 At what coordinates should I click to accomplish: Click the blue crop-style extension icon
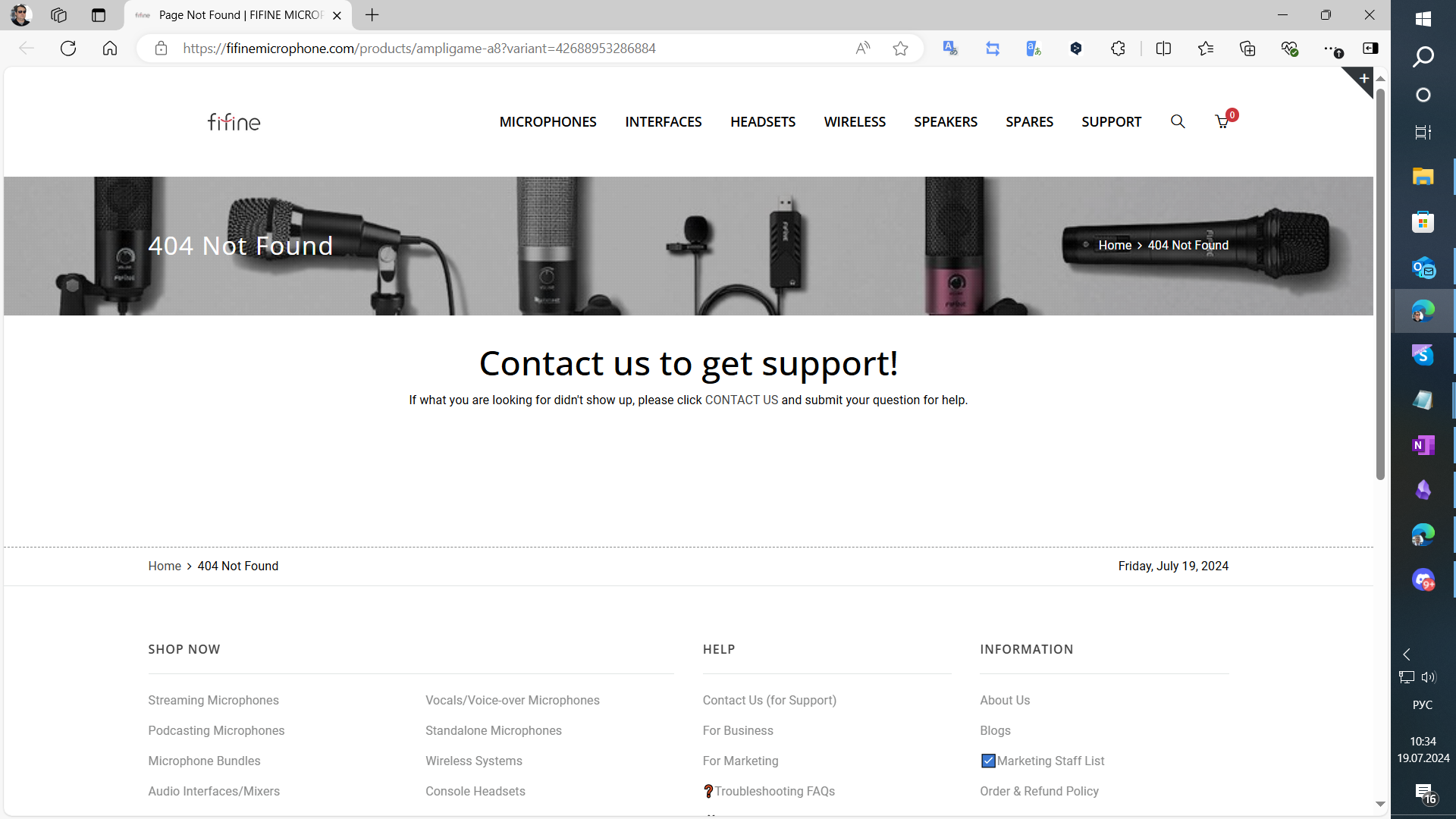pyautogui.click(x=993, y=49)
